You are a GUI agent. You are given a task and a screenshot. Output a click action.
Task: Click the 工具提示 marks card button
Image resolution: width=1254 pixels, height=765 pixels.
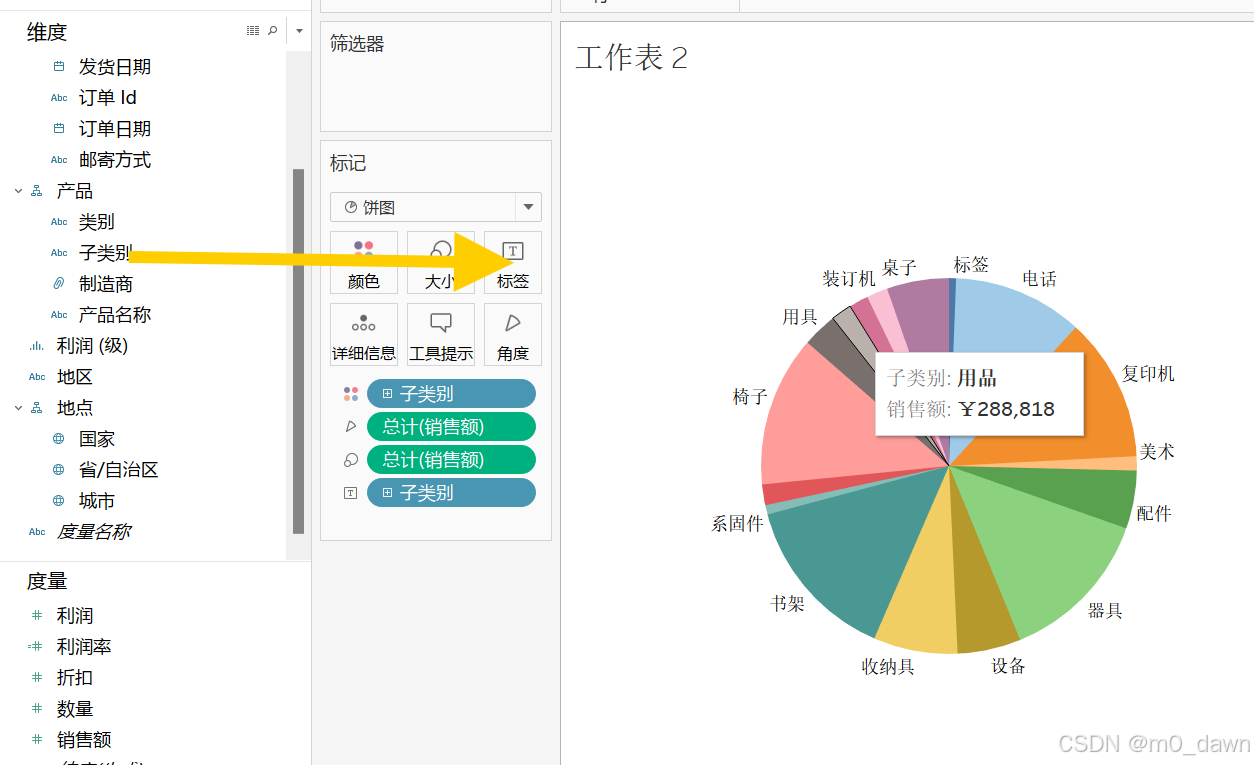[x=441, y=335]
